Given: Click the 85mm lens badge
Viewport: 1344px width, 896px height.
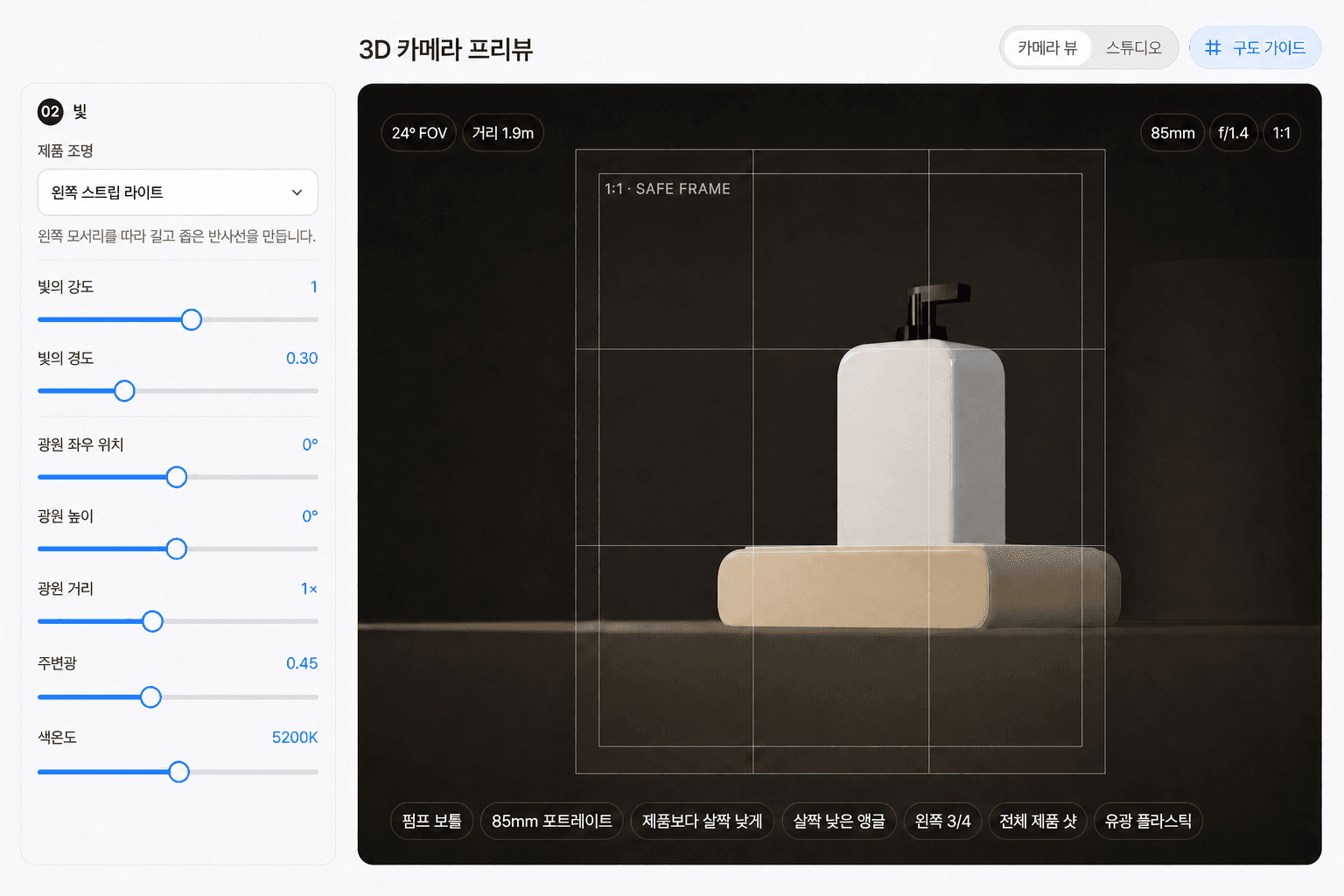Looking at the screenshot, I should (1172, 133).
